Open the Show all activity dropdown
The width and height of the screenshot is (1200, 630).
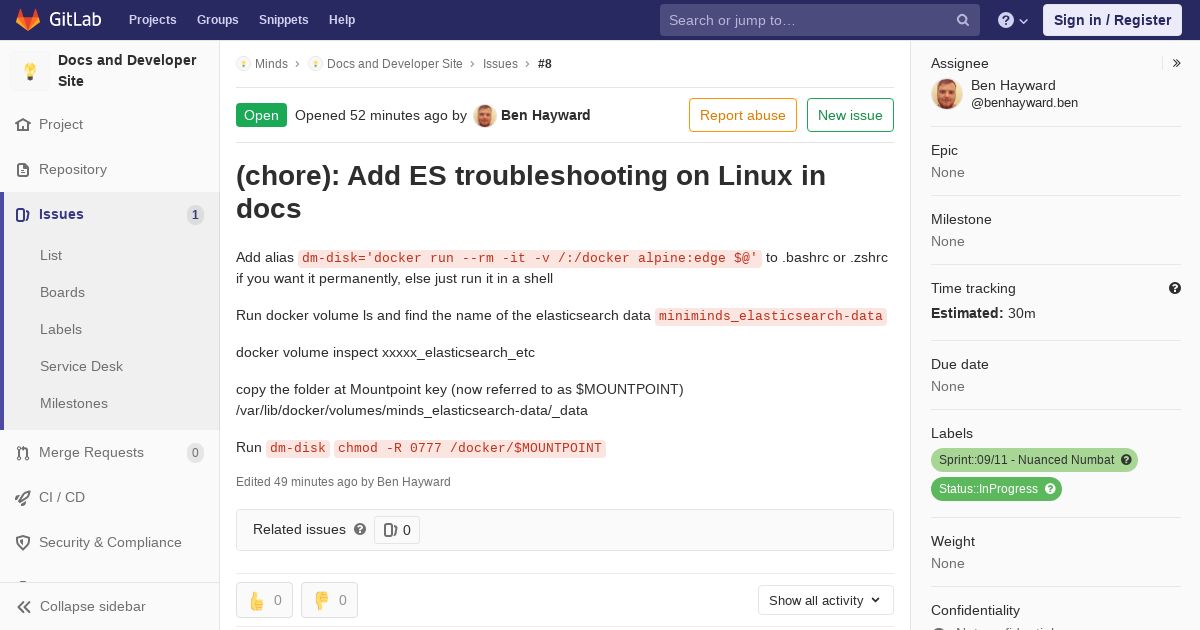825,600
